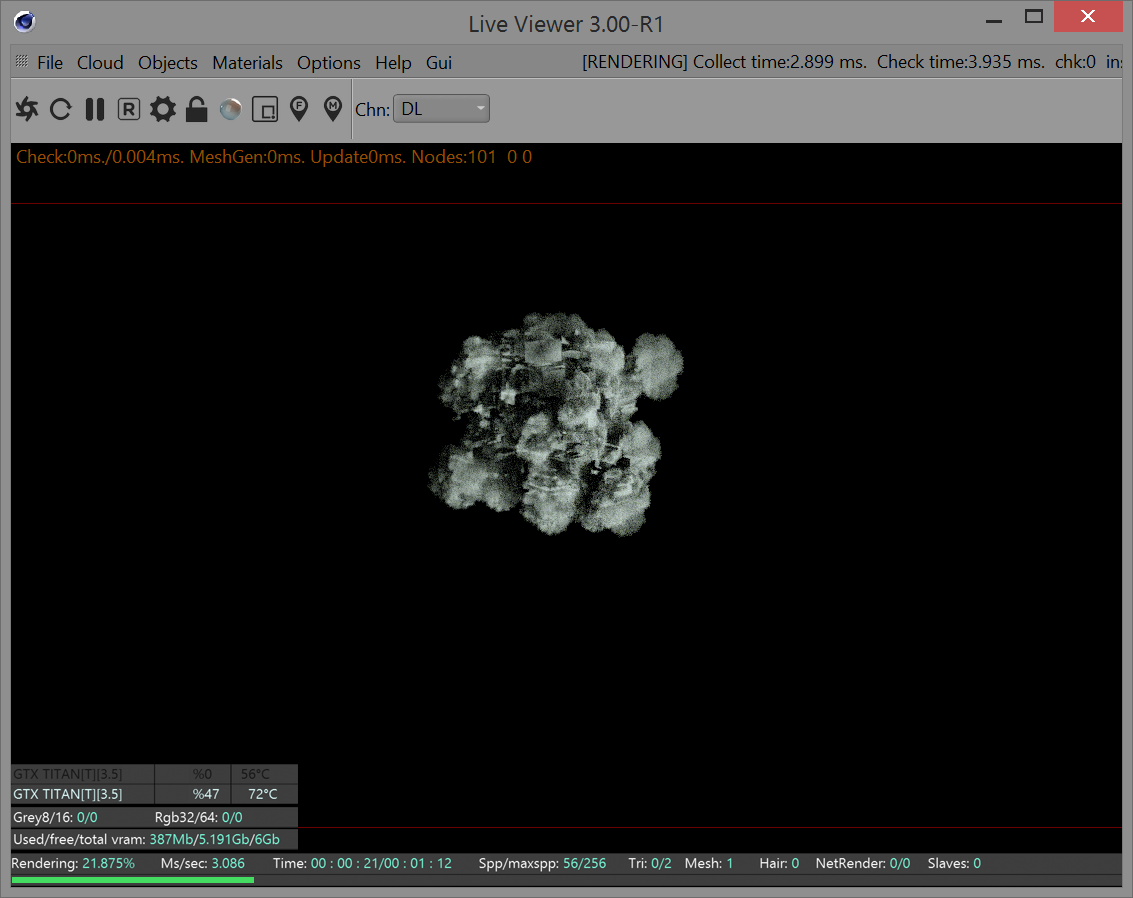Screen dimensions: 1133x898
Task: Click the focus picker pin icon marked F
Action: click(299, 109)
